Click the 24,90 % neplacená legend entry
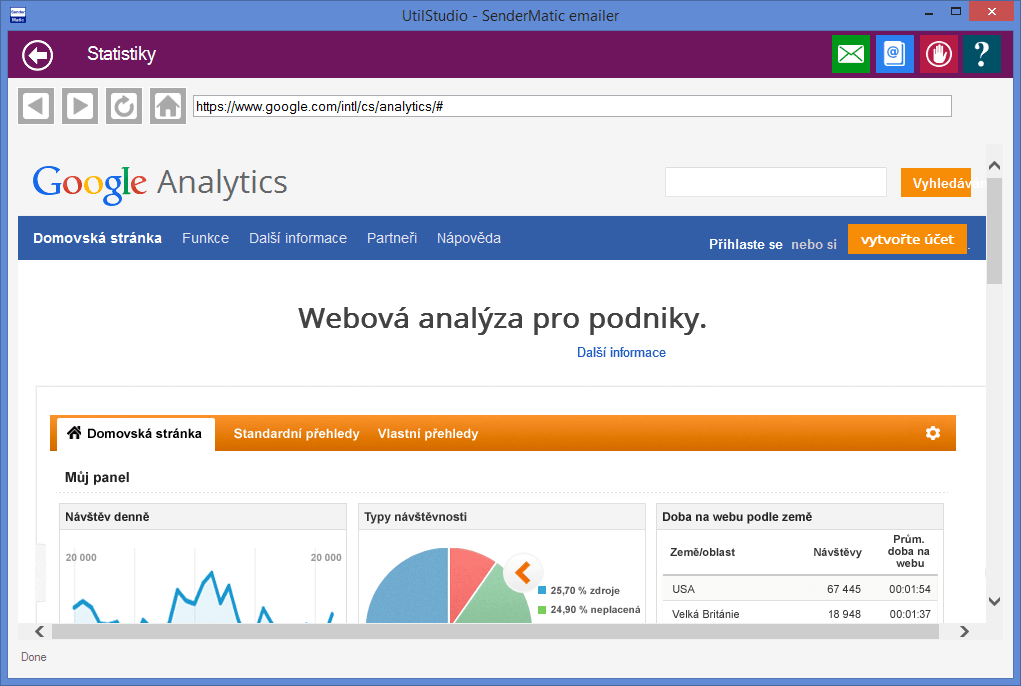 [x=589, y=610]
